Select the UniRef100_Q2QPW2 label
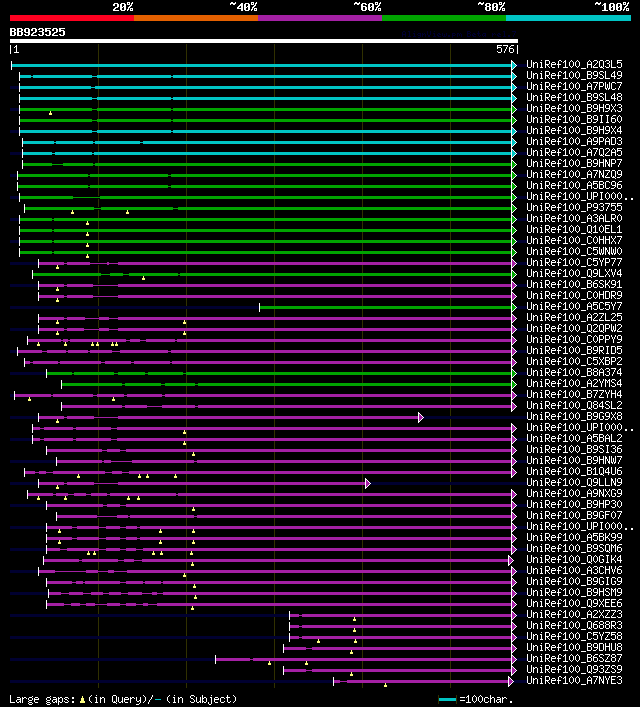The width and height of the screenshot is (640, 707). 574,328
